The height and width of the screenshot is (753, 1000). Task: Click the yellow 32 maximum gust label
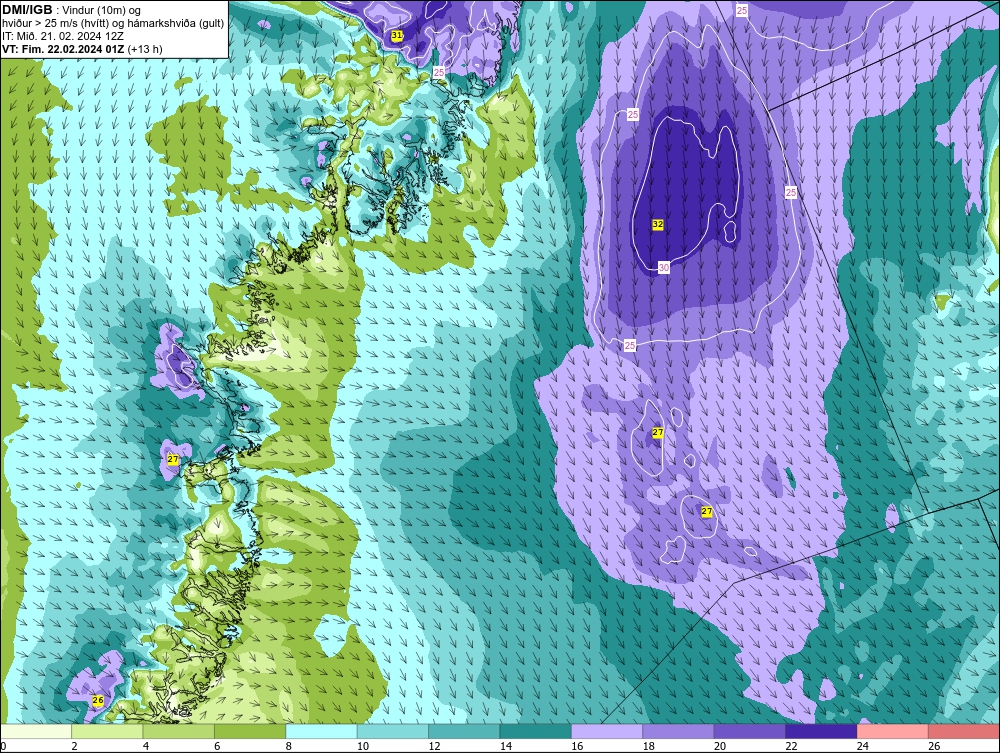(x=658, y=224)
